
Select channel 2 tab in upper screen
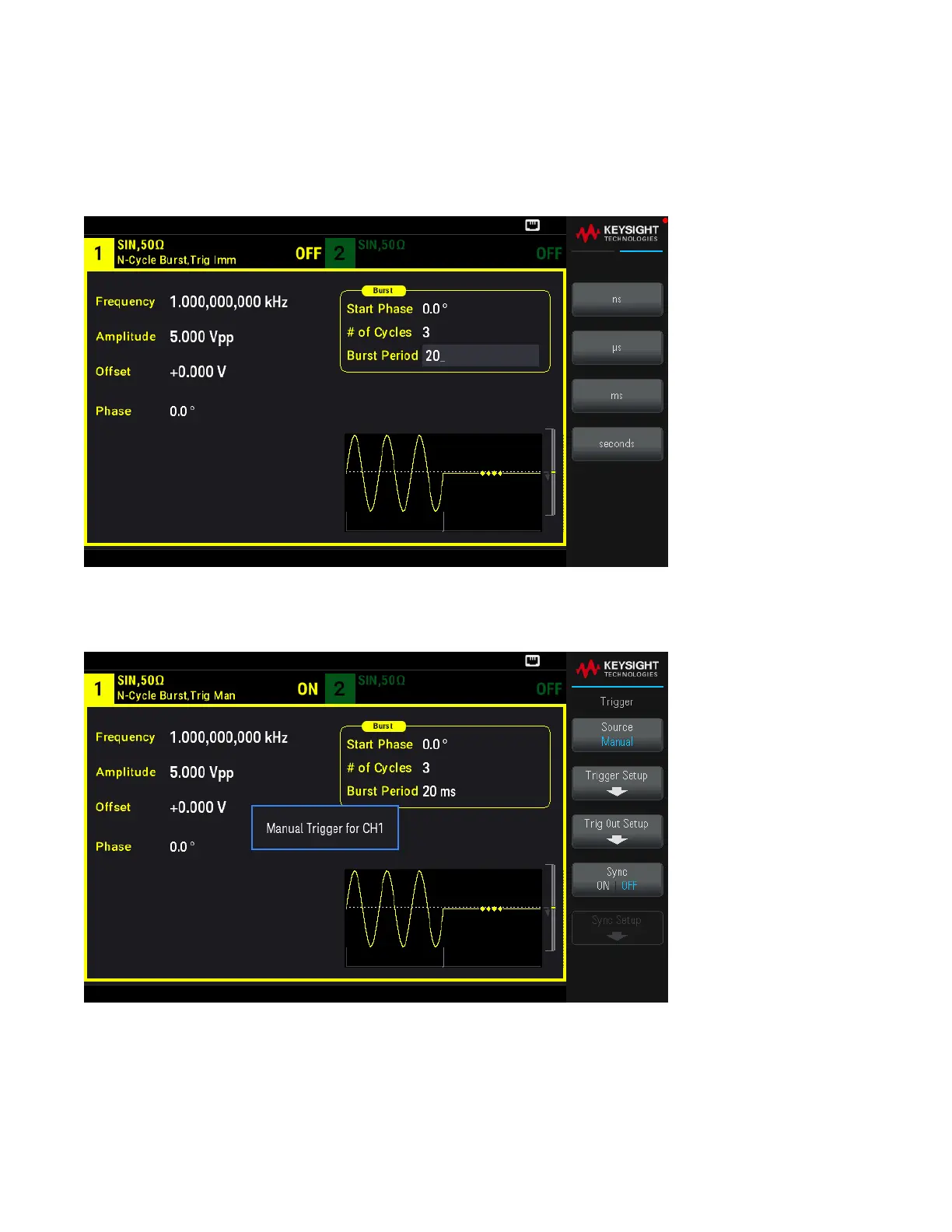339,254
